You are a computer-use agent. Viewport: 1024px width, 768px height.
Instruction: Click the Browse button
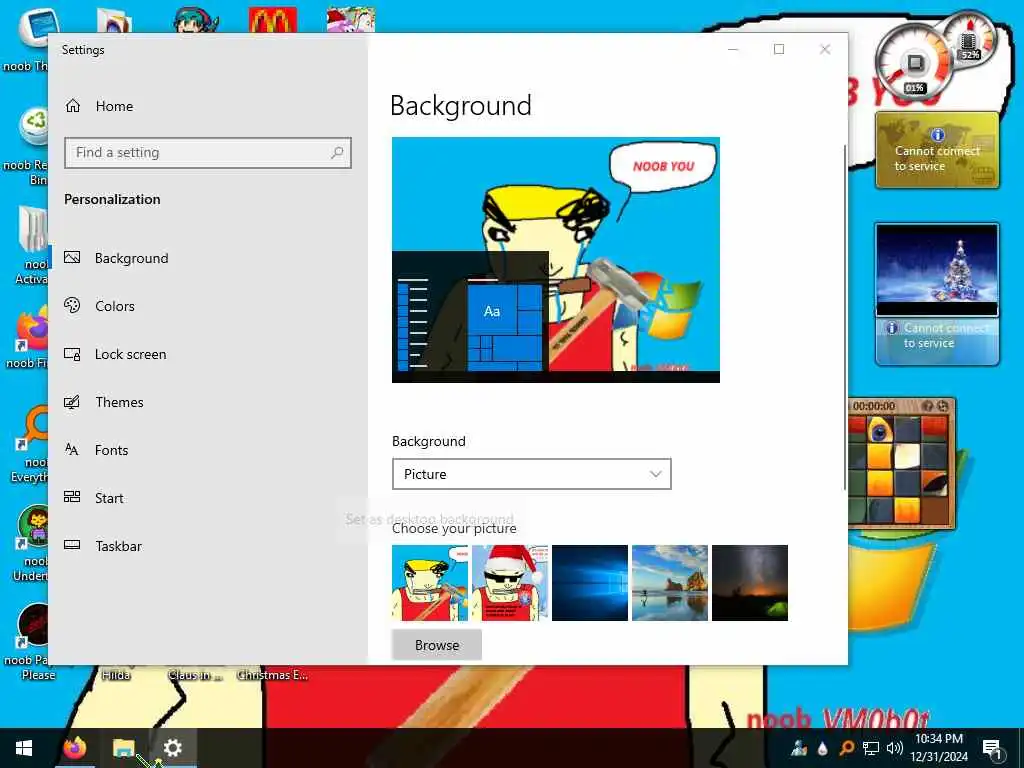[x=437, y=645]
